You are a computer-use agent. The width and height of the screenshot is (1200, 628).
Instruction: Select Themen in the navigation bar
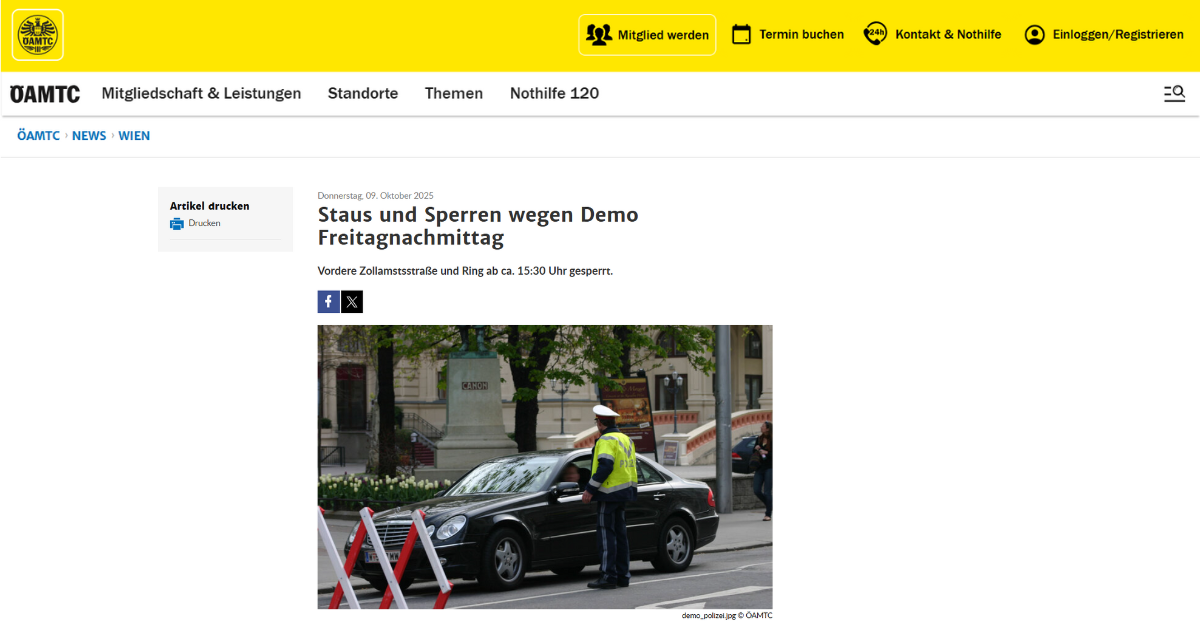pyautogui.click(x=454, y=93)
